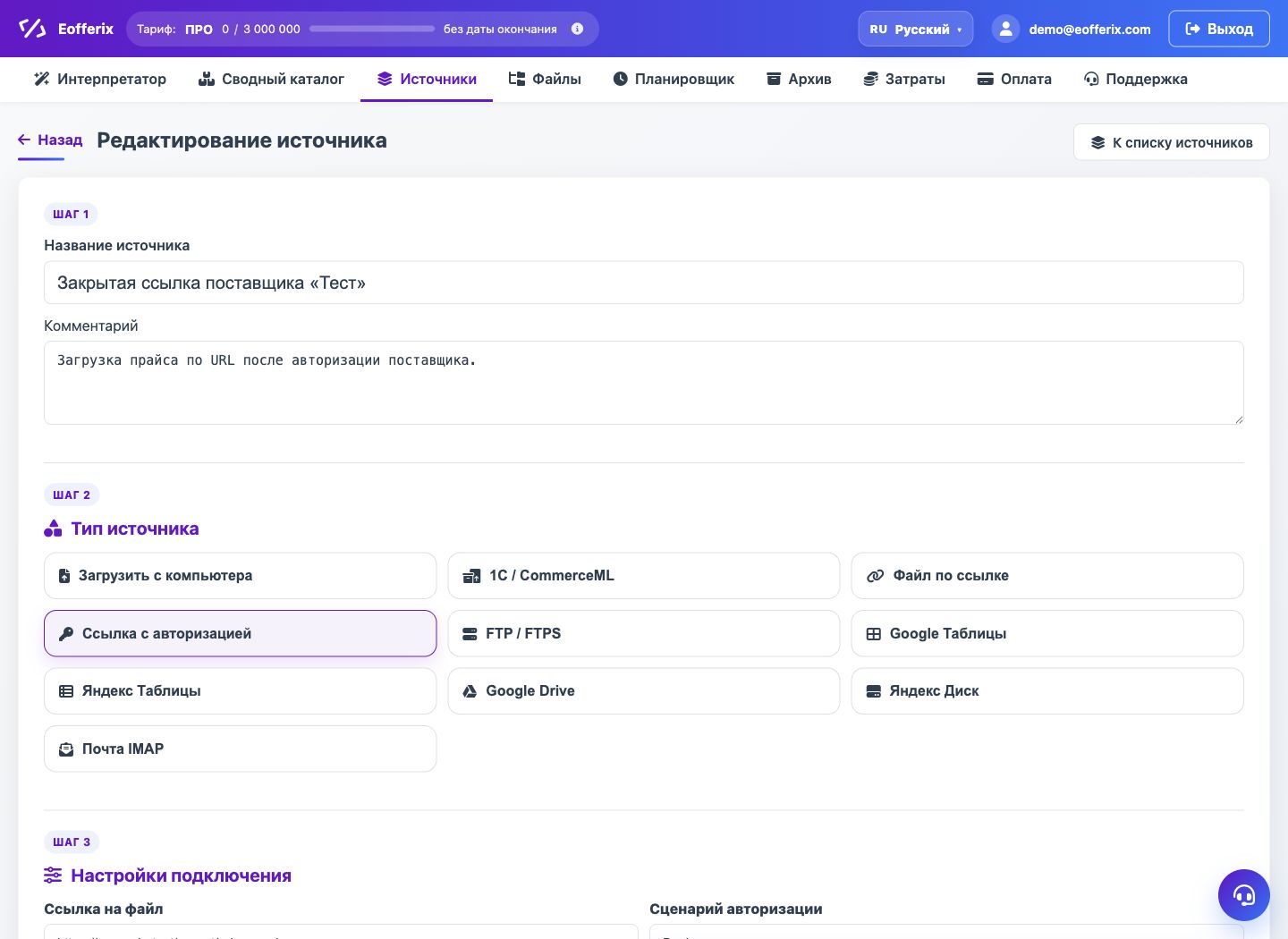The width and height of the screenshot is (1288, 939).
Task: Click the Комментарий text area
Action: click(x=644, y=383)
